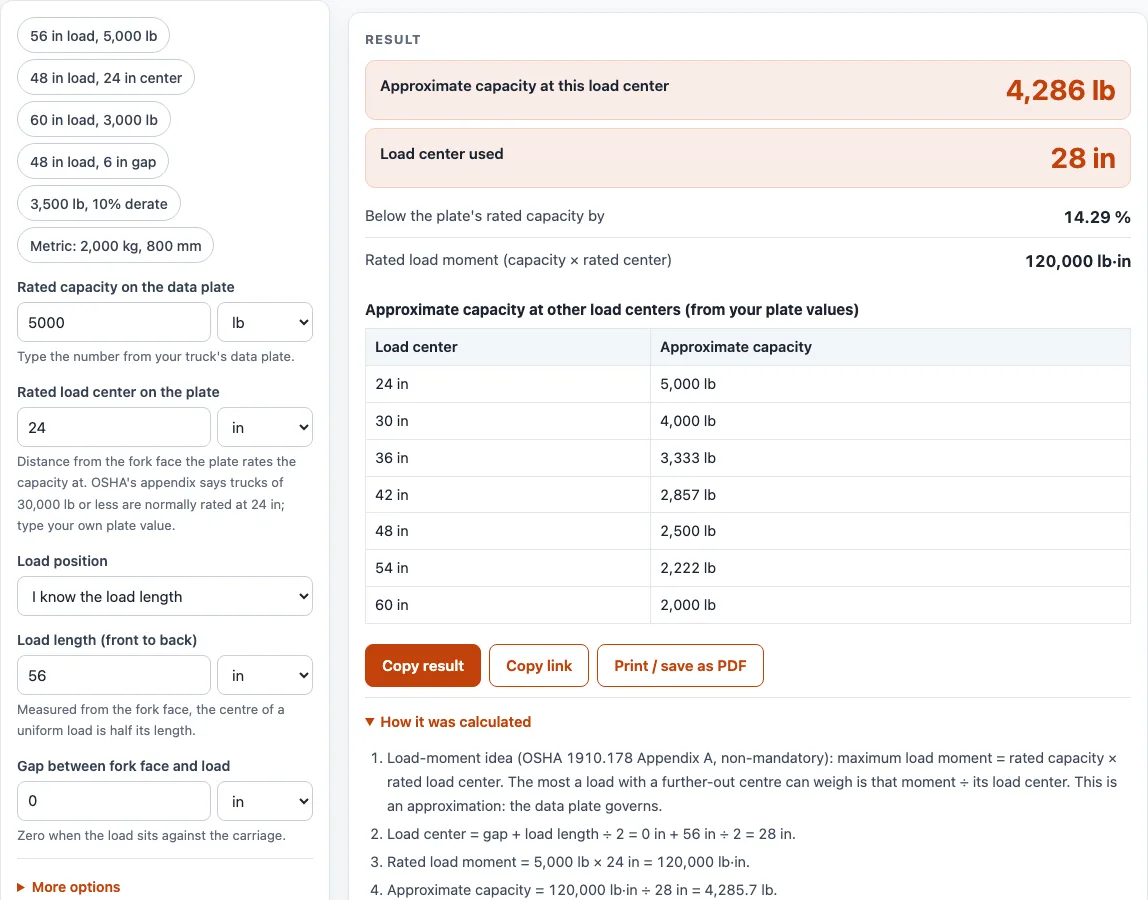This screenshot has height=900, width=1148.
Task: Click the 120,000 lb·in rated load moment
Action: click(x=1078, y=261)
